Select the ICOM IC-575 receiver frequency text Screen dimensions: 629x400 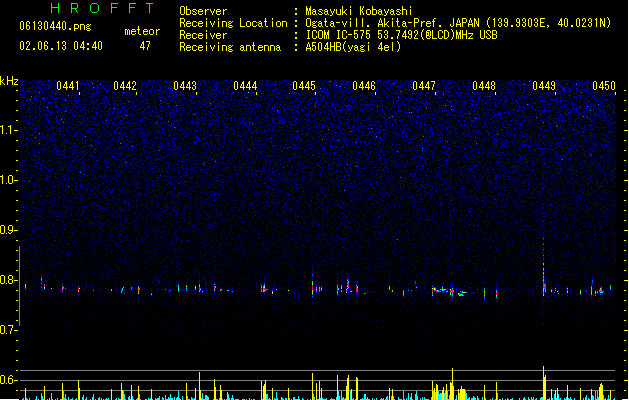[x=401, y=35]
